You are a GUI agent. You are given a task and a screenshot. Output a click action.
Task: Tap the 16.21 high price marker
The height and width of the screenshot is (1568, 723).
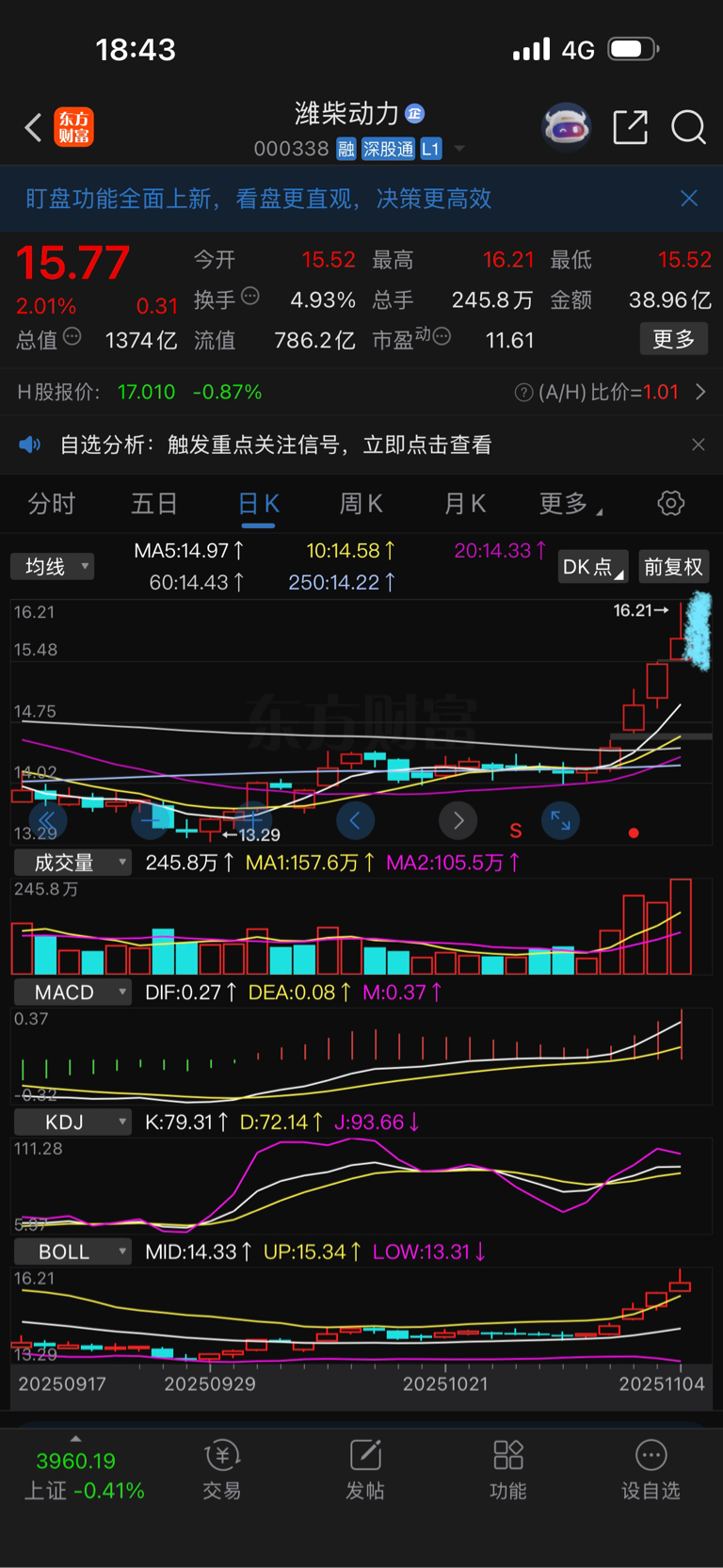[x=641, y=610]
